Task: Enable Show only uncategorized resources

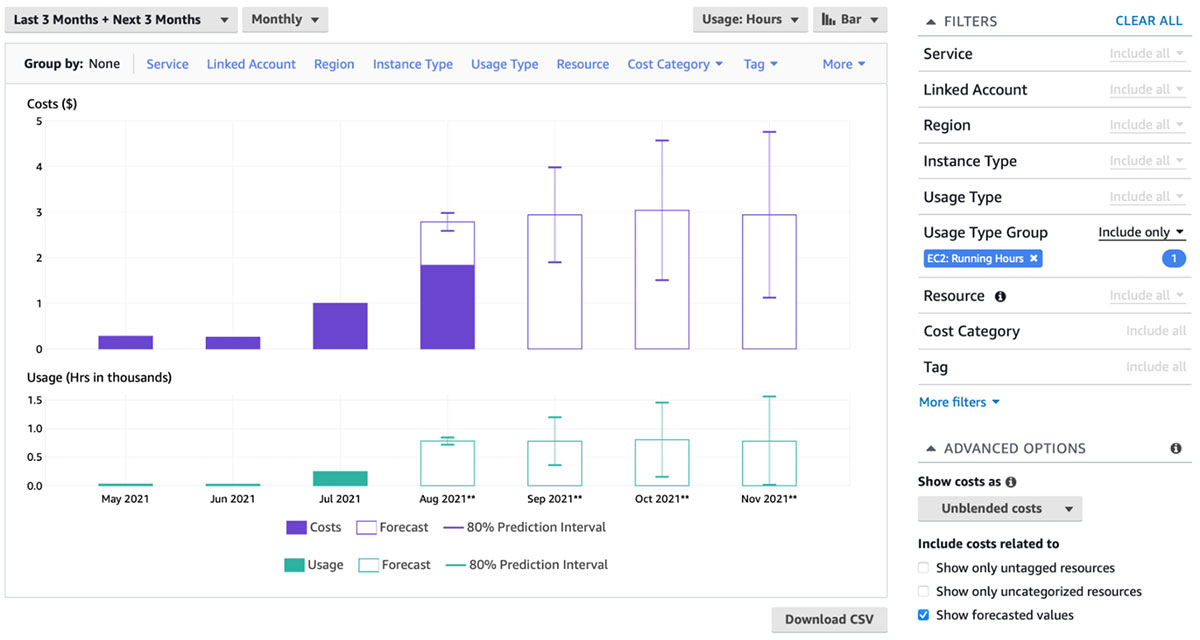Action: [923, 590]
